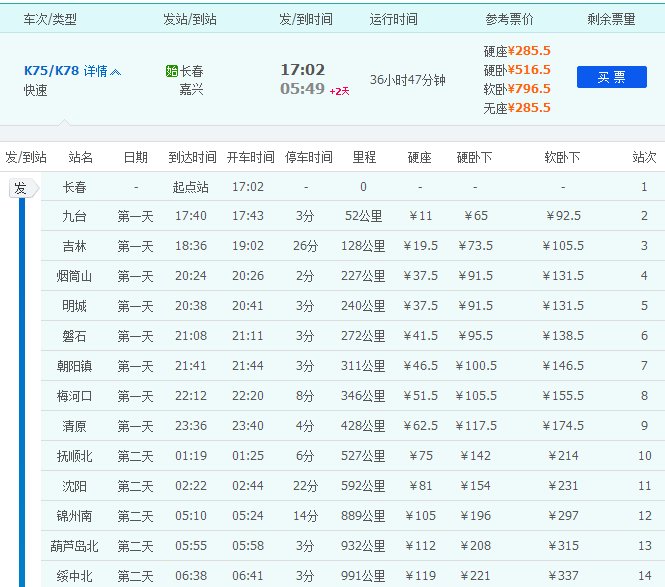The width and height of the screenshot is (665, 587).
Task: Click the 发/到时间 column header
Action: 306,19
